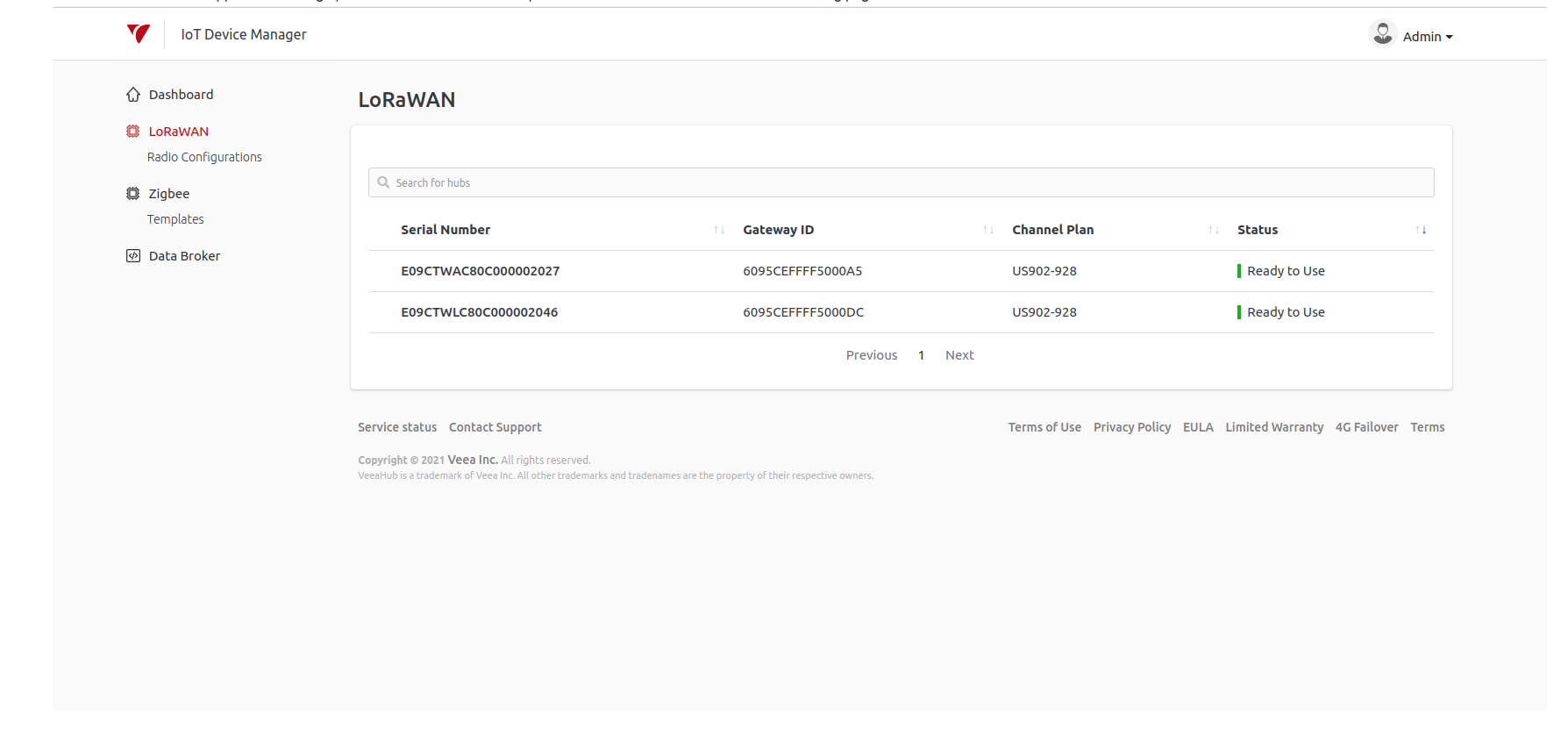This screenshot has width=1568, height=735.
Task: Open the Terms footer link
Action: (1428, 427)
